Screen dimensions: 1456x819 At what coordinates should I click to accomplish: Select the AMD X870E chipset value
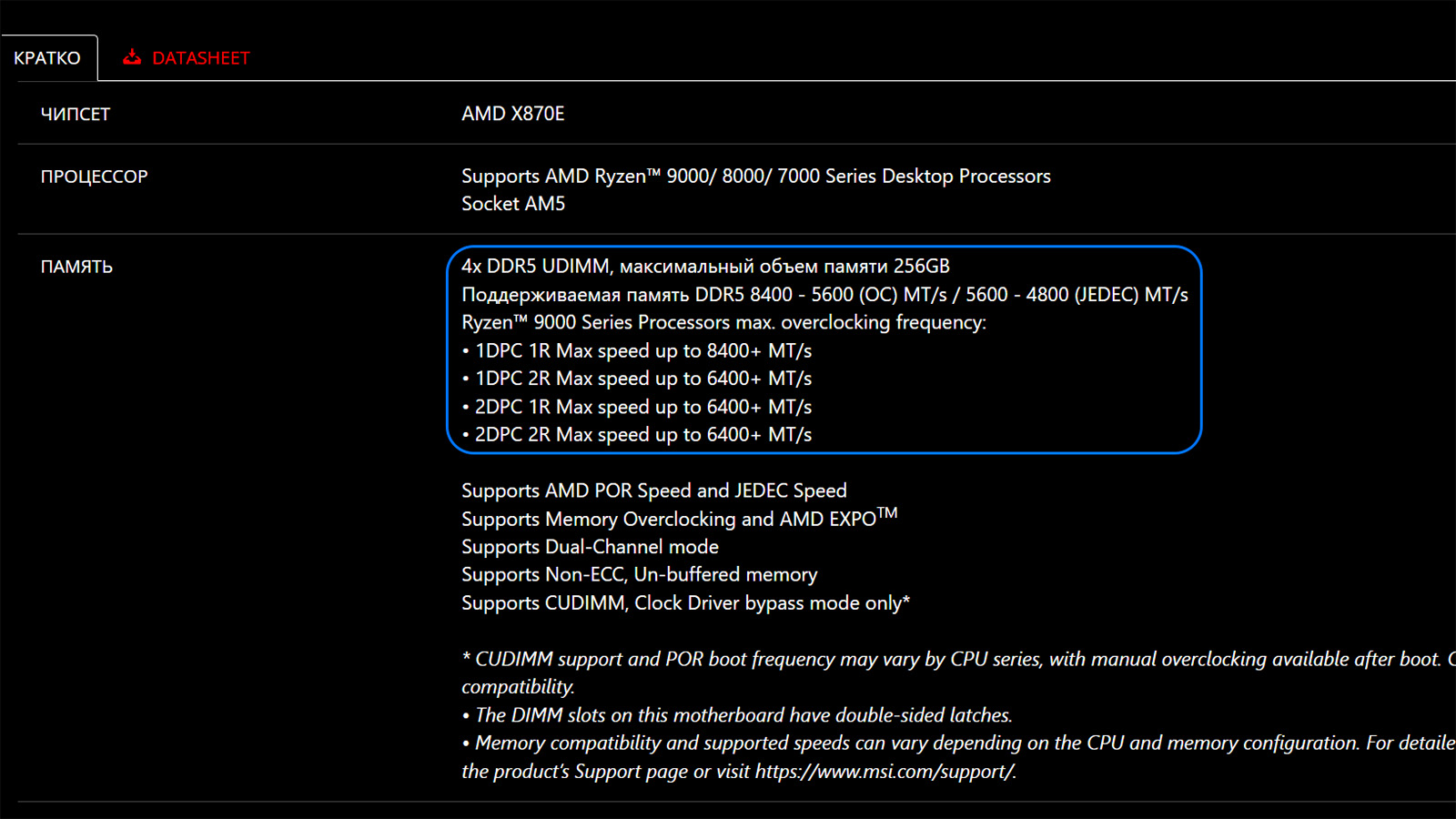[x=512, y=114]
